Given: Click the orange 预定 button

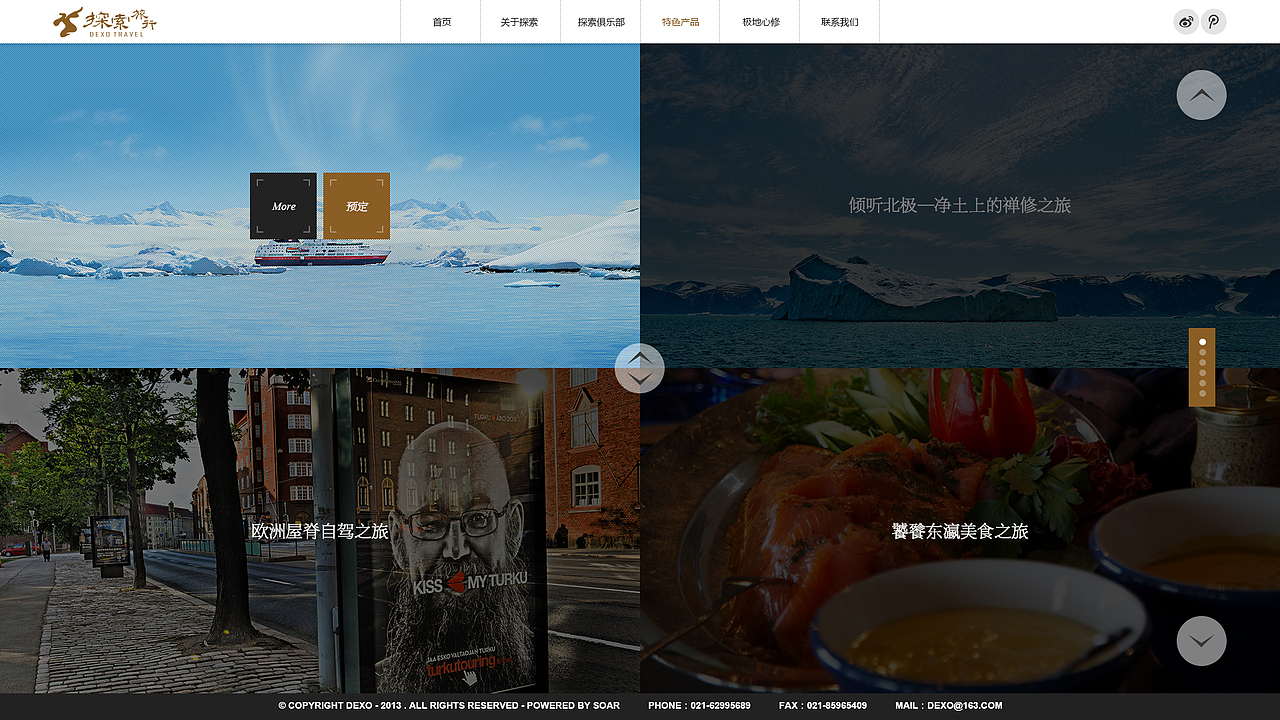Looking at the screenshot, I should point(356,206).
